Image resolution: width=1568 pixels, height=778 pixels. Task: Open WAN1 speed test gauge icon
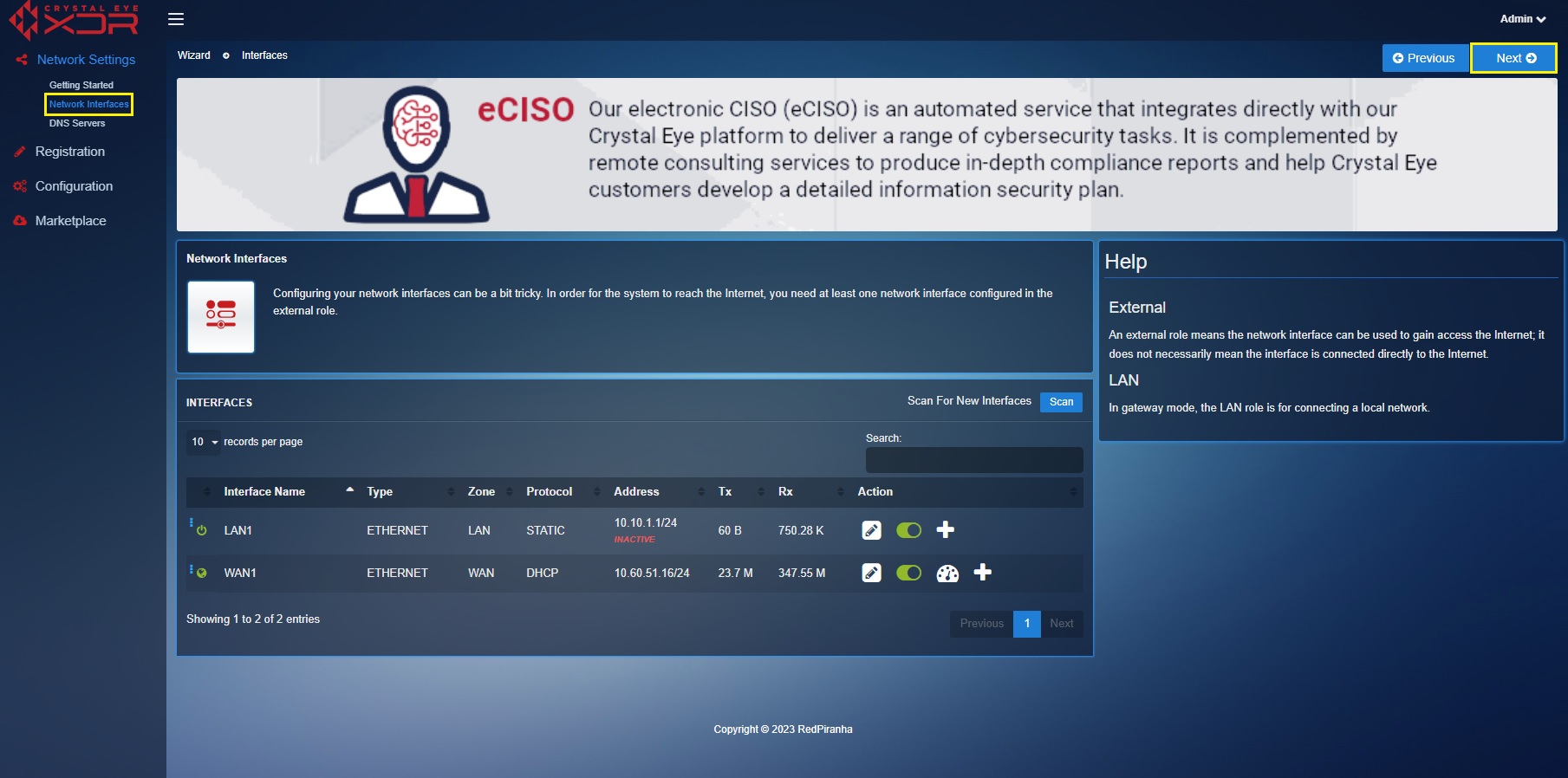pos(947,574)
